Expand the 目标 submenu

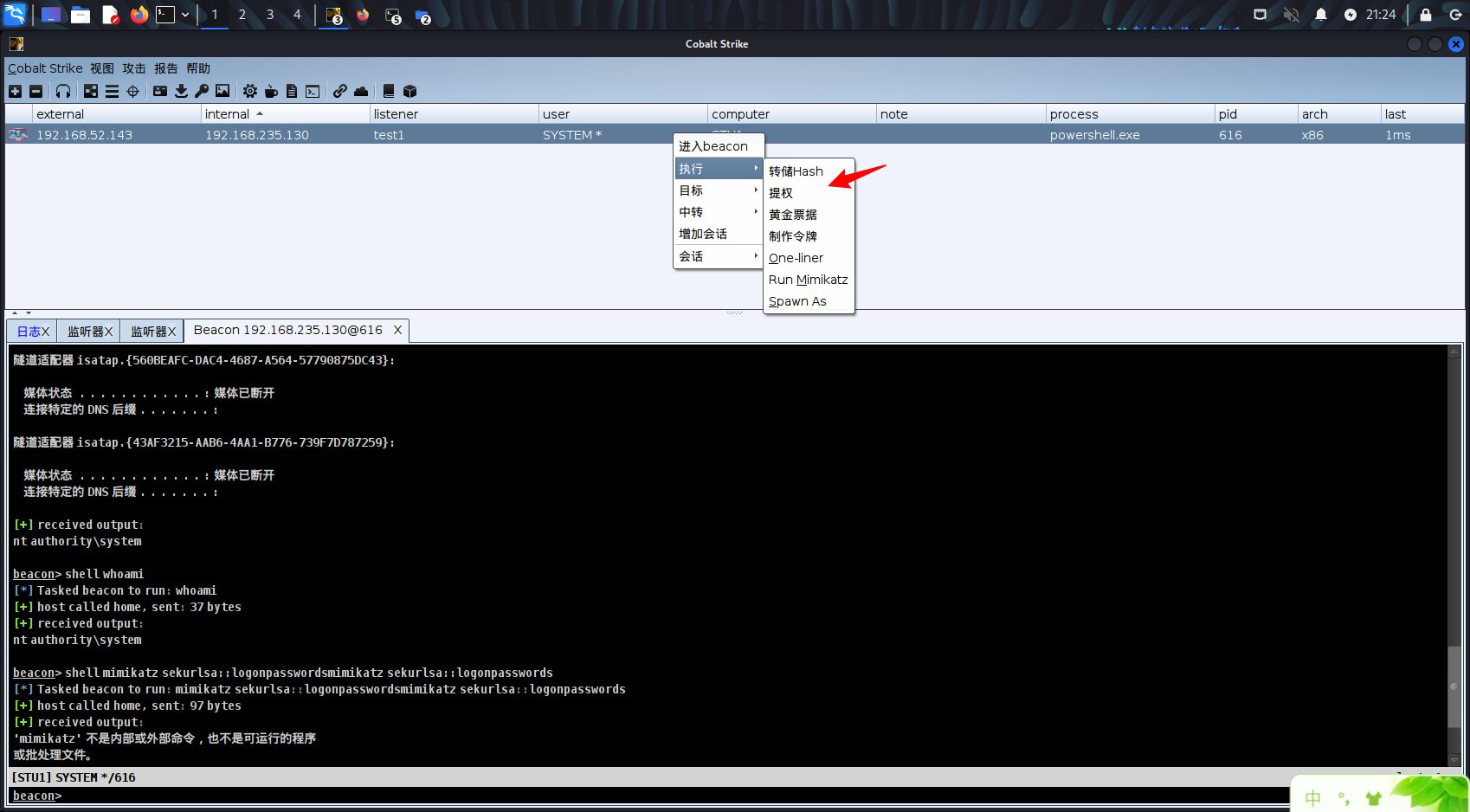[719, 190]
